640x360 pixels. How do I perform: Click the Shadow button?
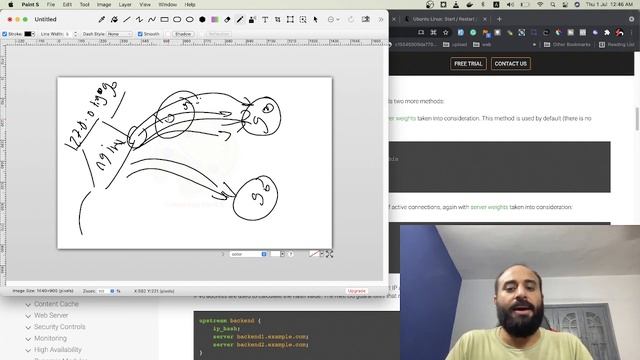coord(183,34)
